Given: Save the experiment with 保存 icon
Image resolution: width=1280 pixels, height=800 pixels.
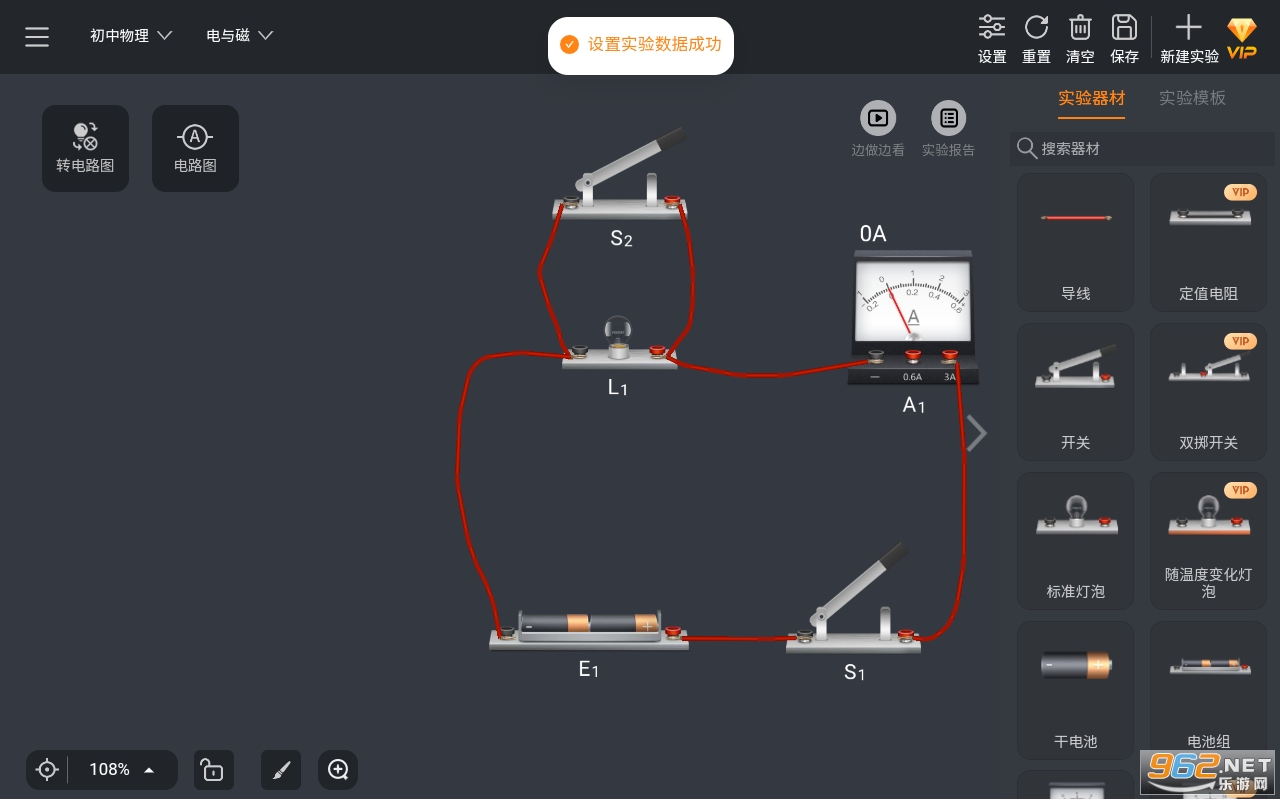Looking at the screenshot, I should pyautogui.click(x=1124, y=39).
